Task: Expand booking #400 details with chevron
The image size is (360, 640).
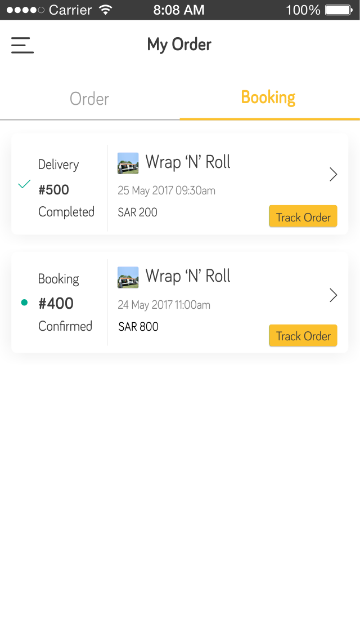Action: tap(333, 295)
